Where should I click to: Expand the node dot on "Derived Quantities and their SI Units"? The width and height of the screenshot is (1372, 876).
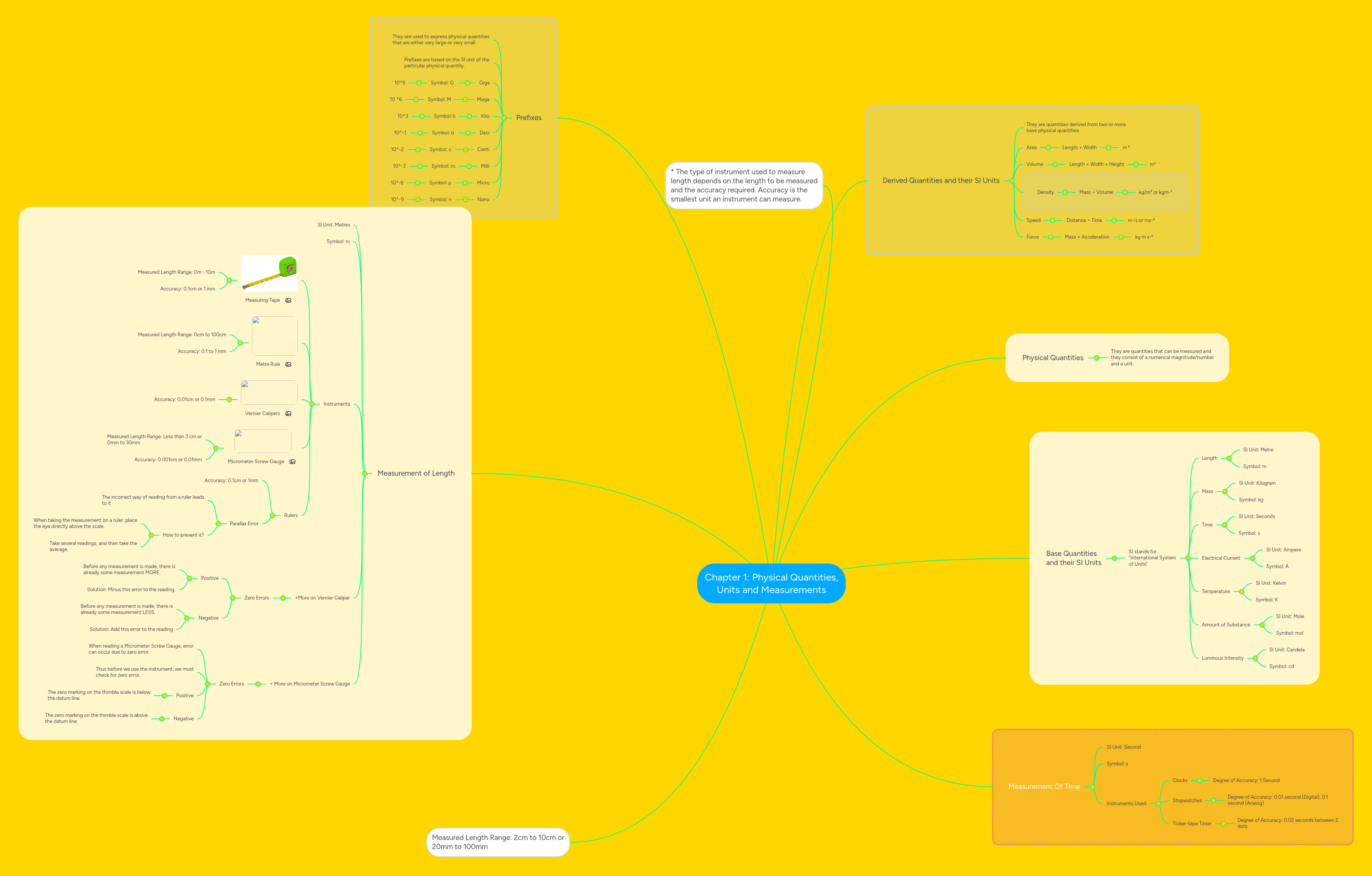pyautogui.click(x=1013, y=181)
